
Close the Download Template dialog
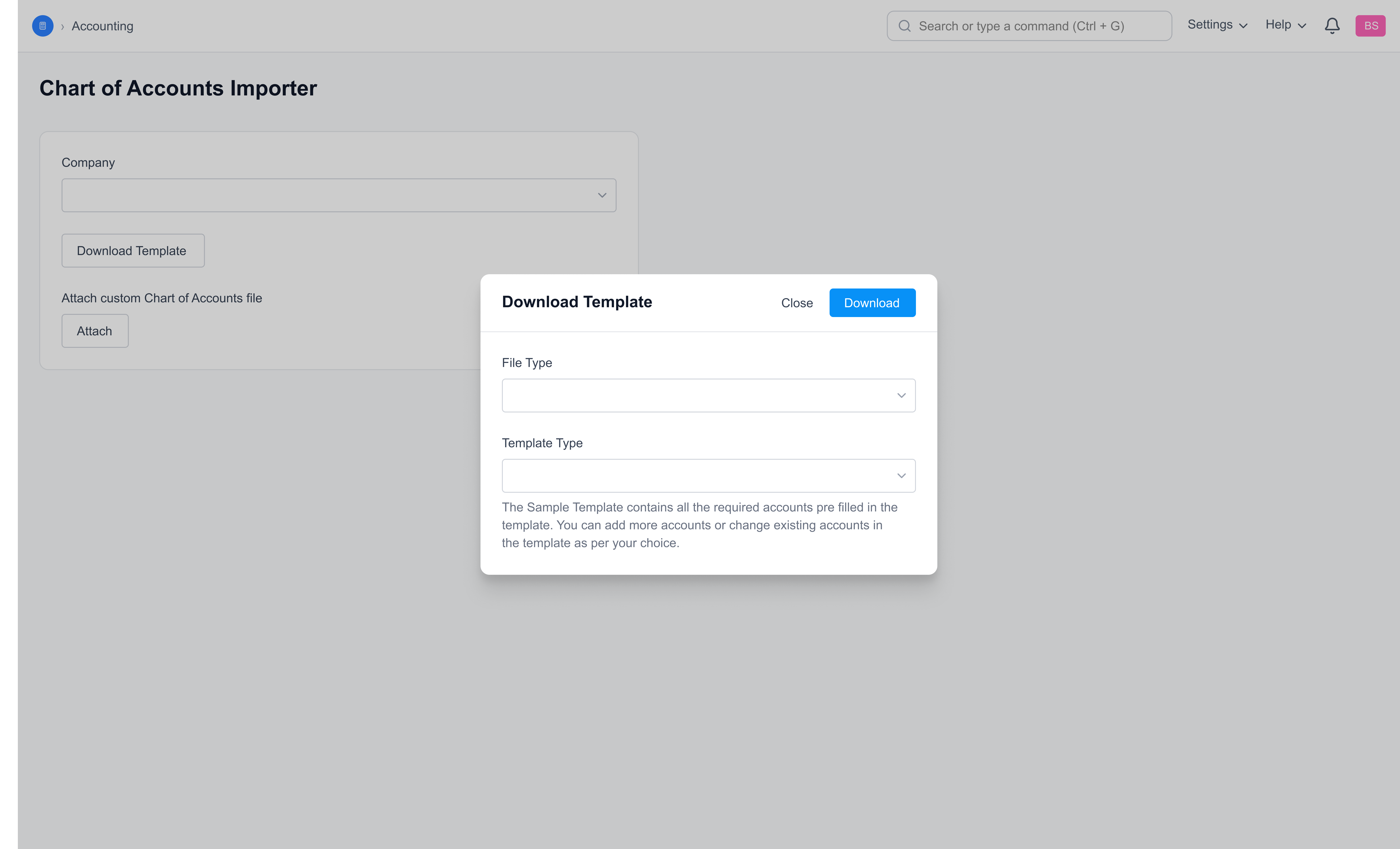797,303
